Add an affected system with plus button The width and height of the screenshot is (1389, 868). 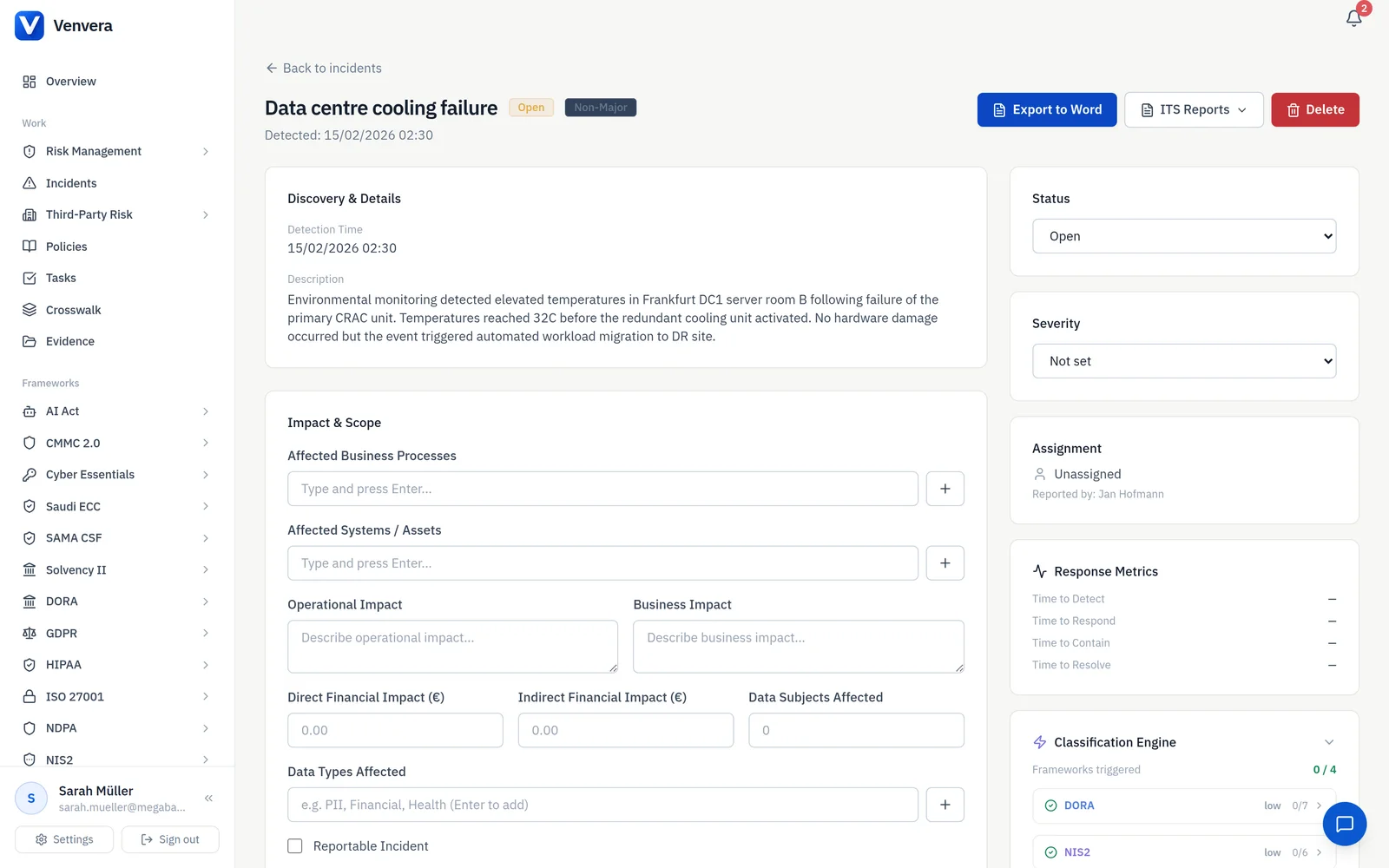[x=945, y=563]
